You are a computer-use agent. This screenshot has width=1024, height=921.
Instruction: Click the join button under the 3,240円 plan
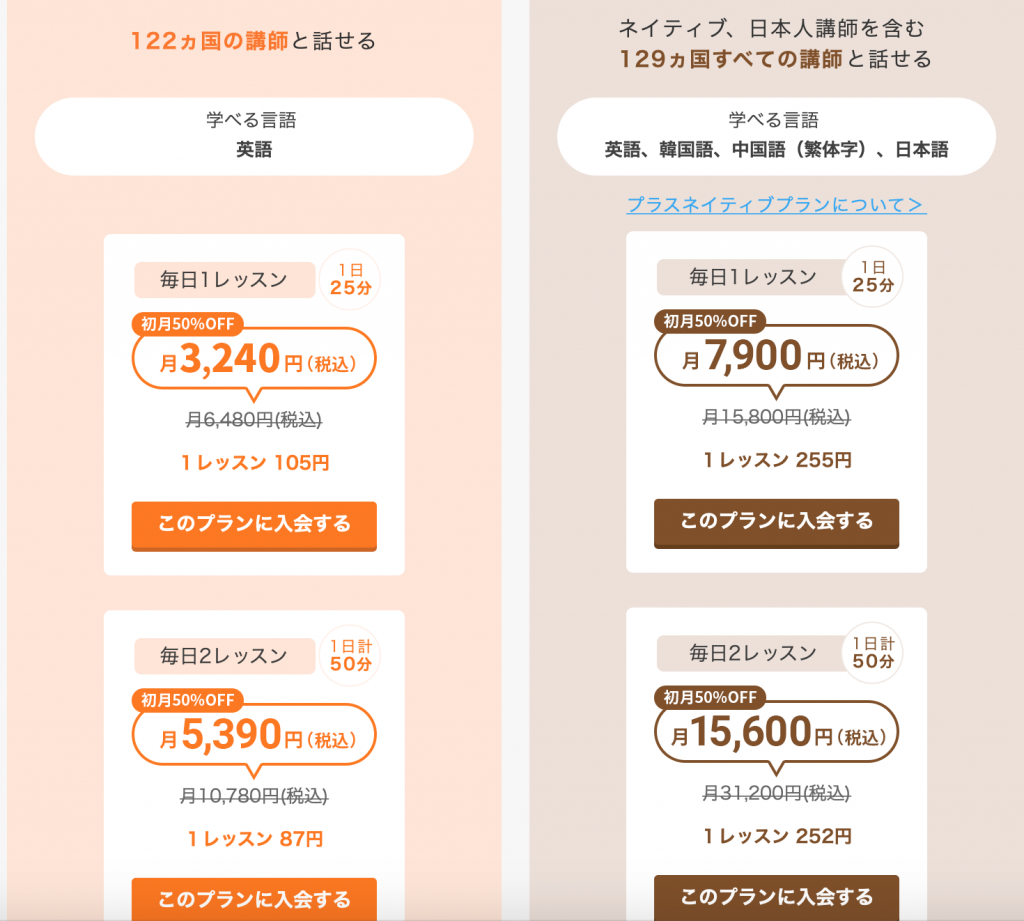click(254, 524)
